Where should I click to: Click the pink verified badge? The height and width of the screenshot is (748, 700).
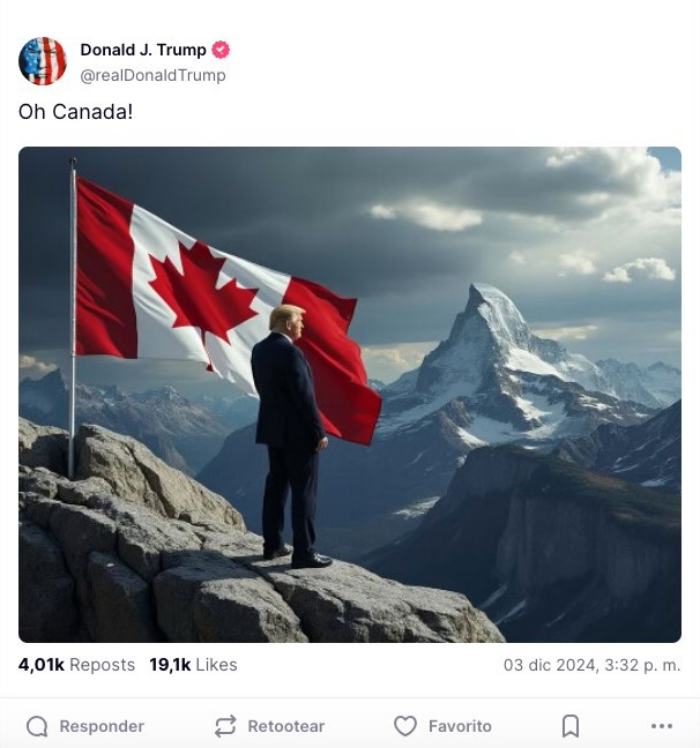click(220, 50)
